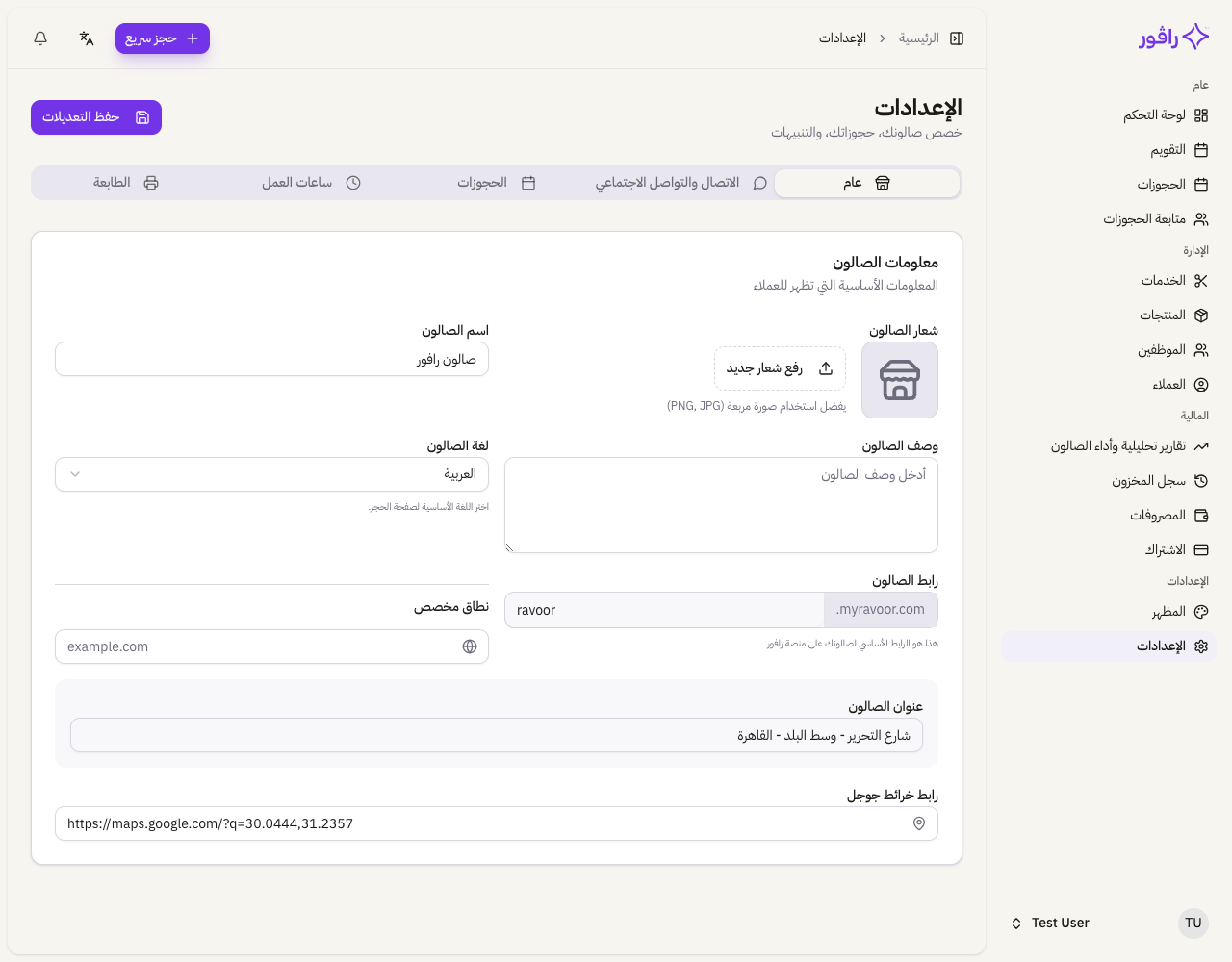Switch to the ساعات العمل tab
Image resolution: width=1232 pixels, height=962 pixels.
click(x=310, y=182)
